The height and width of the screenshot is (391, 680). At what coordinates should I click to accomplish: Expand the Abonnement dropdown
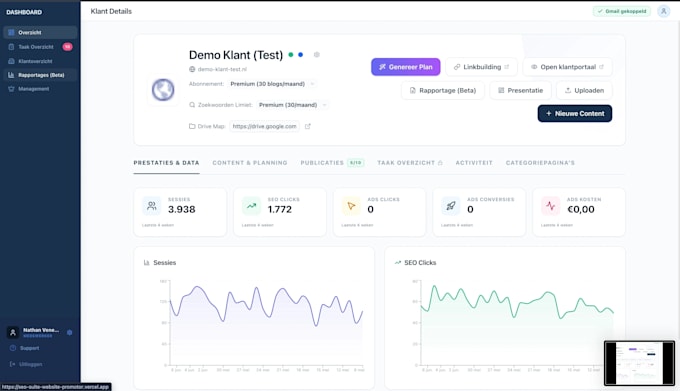pos(272,84)
